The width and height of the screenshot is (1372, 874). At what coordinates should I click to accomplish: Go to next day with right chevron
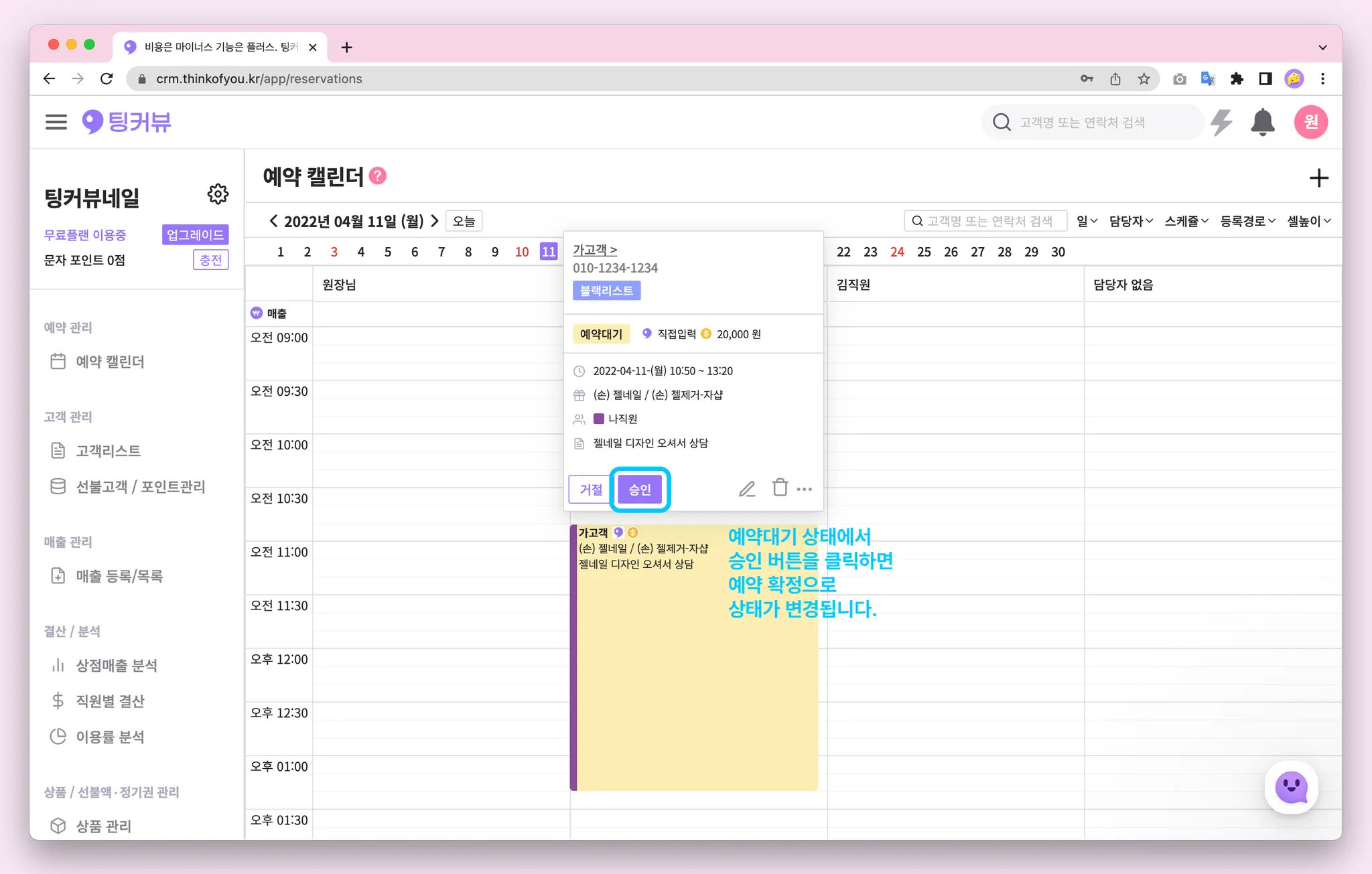pyautogui.click(x=435, y=220)
